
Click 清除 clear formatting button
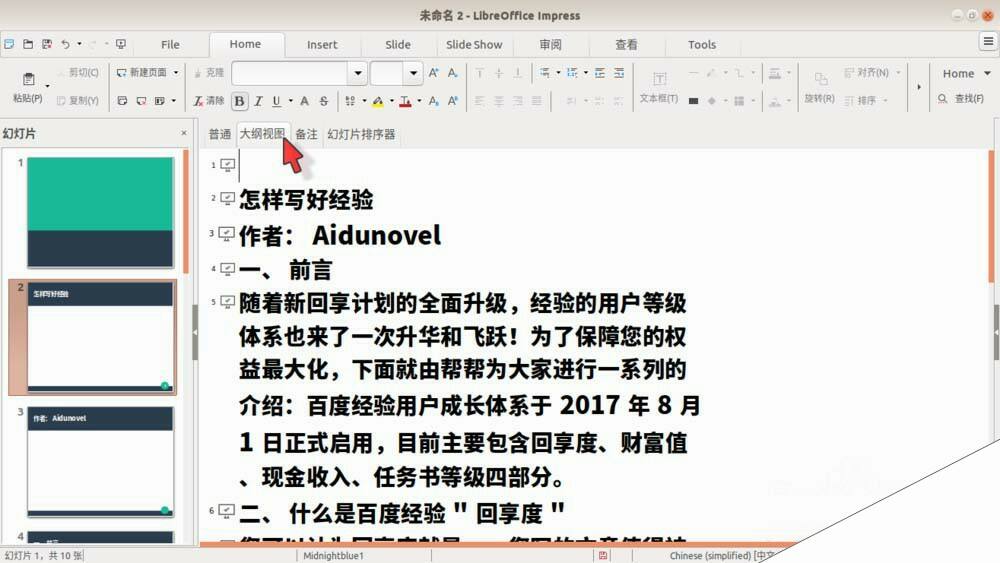209,101
